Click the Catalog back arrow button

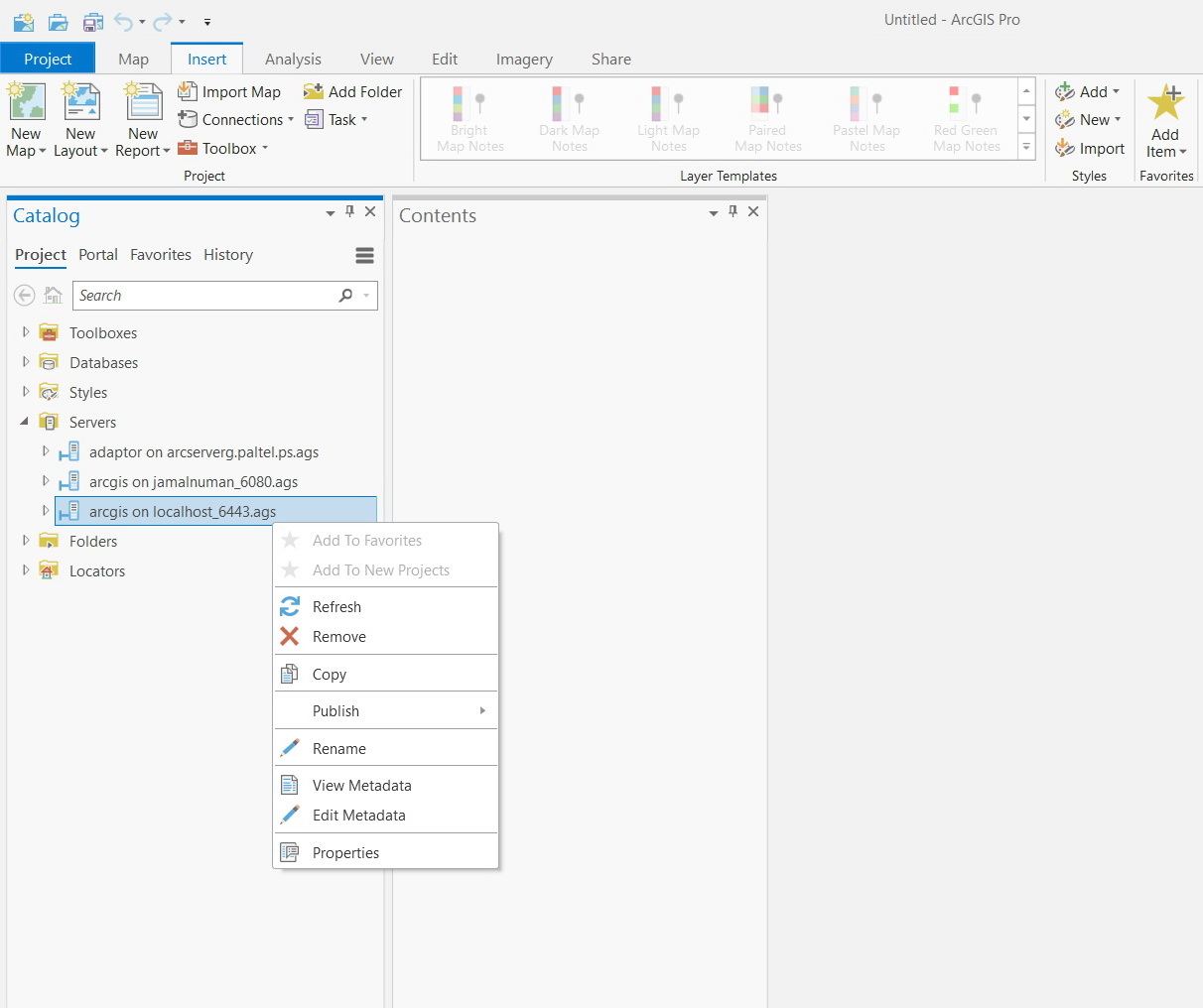click(x=25, y=295)
